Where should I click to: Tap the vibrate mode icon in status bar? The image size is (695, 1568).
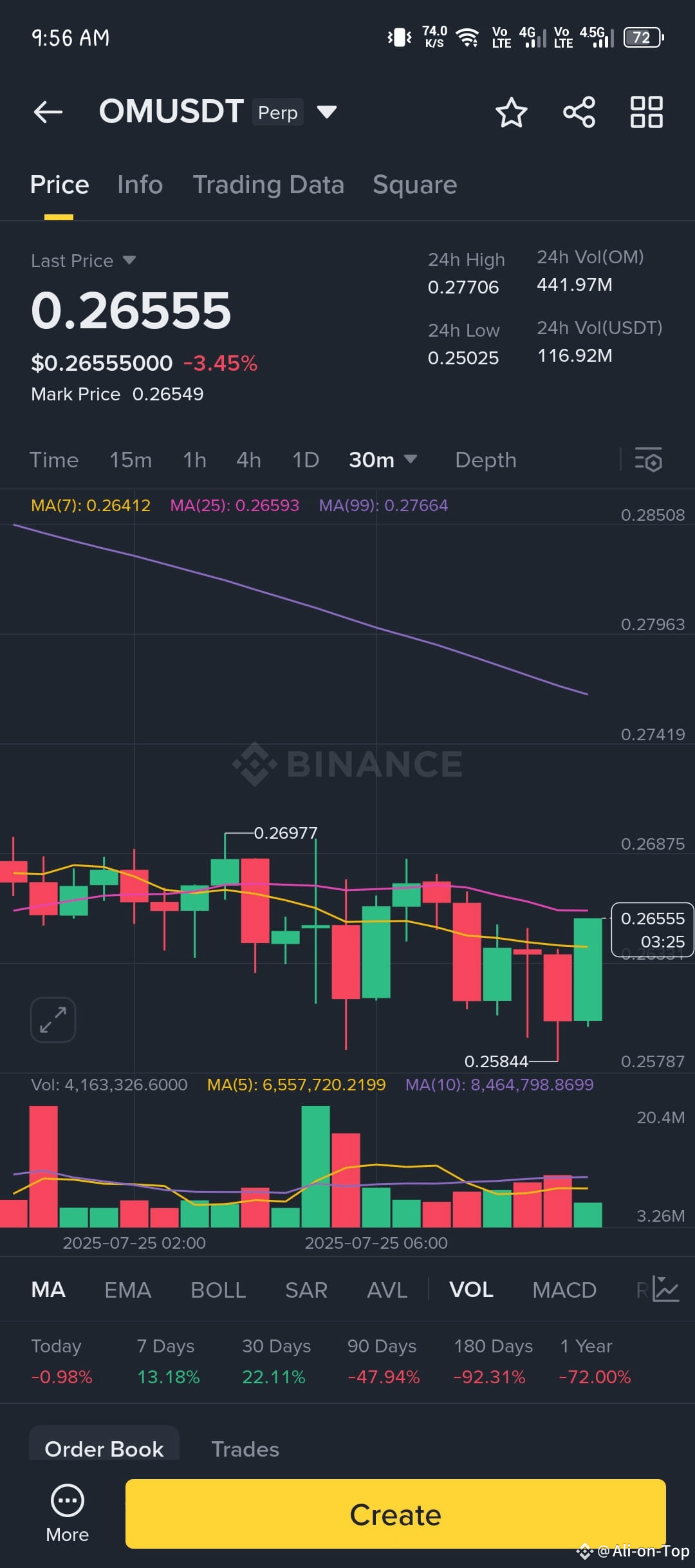tap(400, 37)
